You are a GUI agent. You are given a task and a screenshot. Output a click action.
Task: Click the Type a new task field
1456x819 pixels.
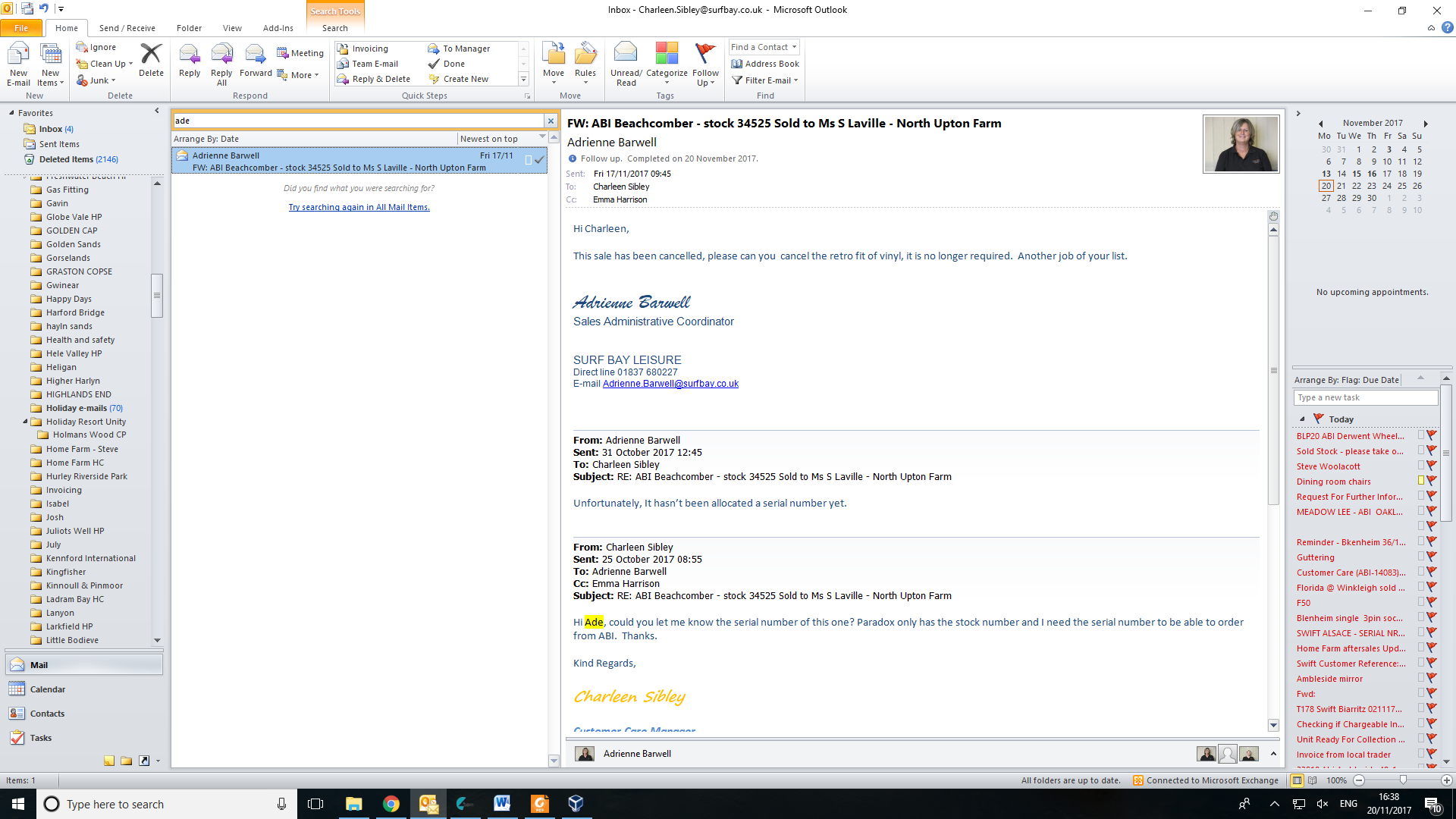[1364, 397]
